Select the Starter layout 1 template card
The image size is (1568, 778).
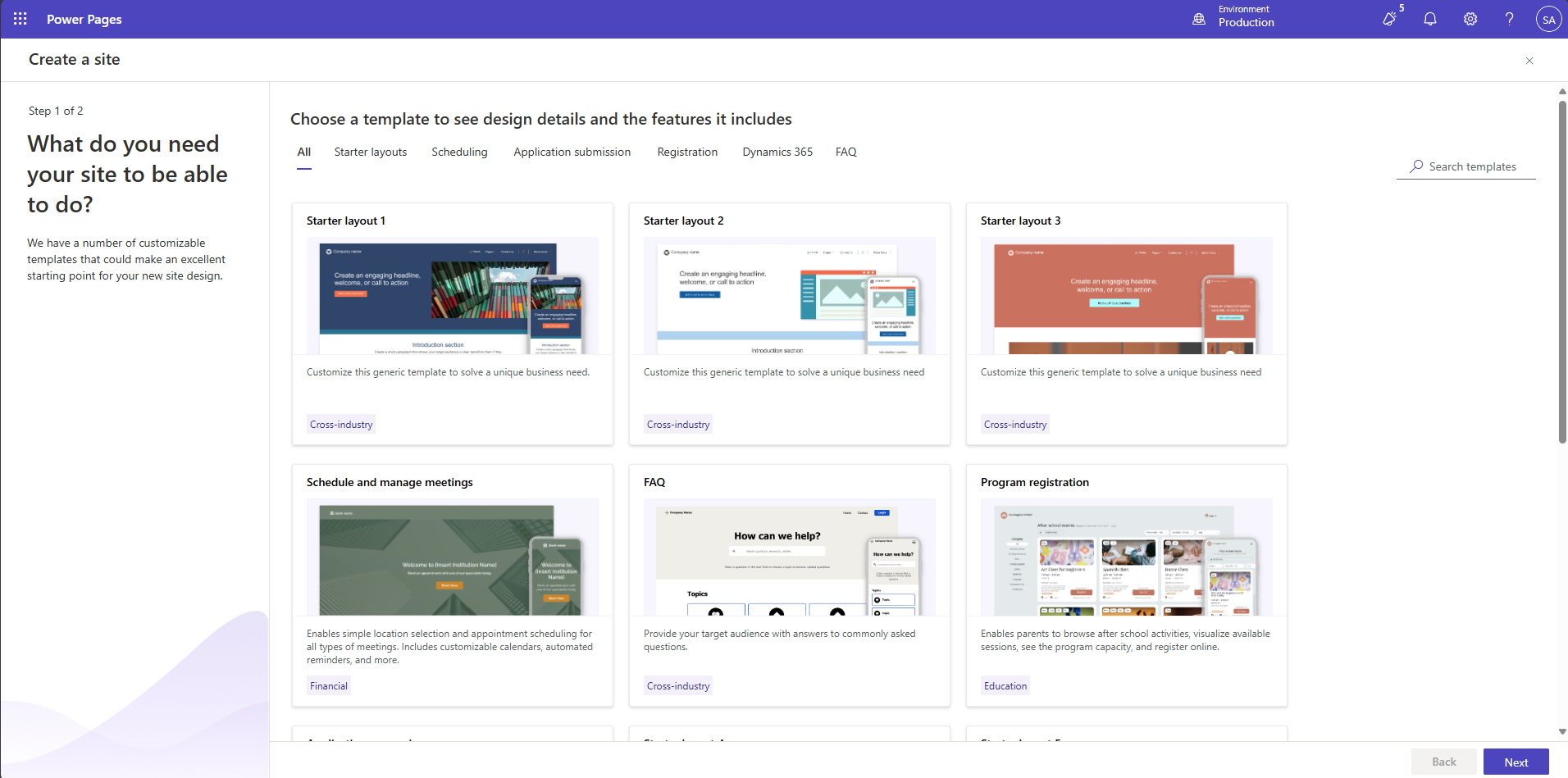coord(452,324)
